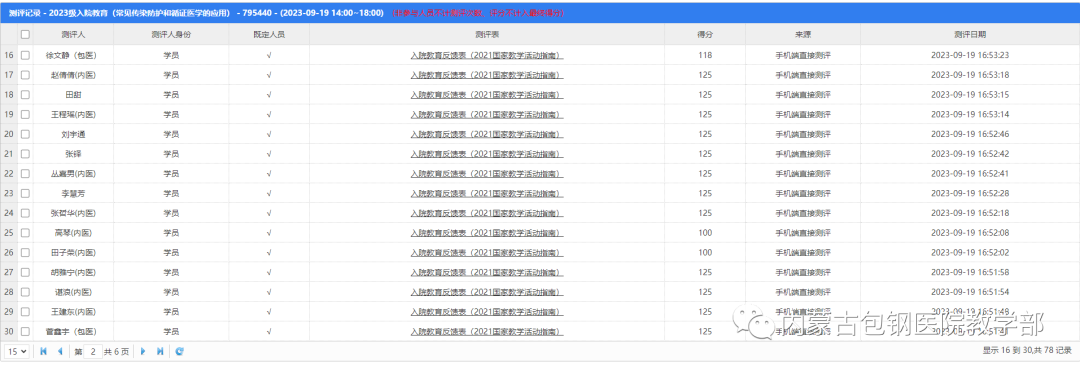This screenshot has width=1080, height=371.
Task: Click the page number input showing 2
Action: [93, 351]
